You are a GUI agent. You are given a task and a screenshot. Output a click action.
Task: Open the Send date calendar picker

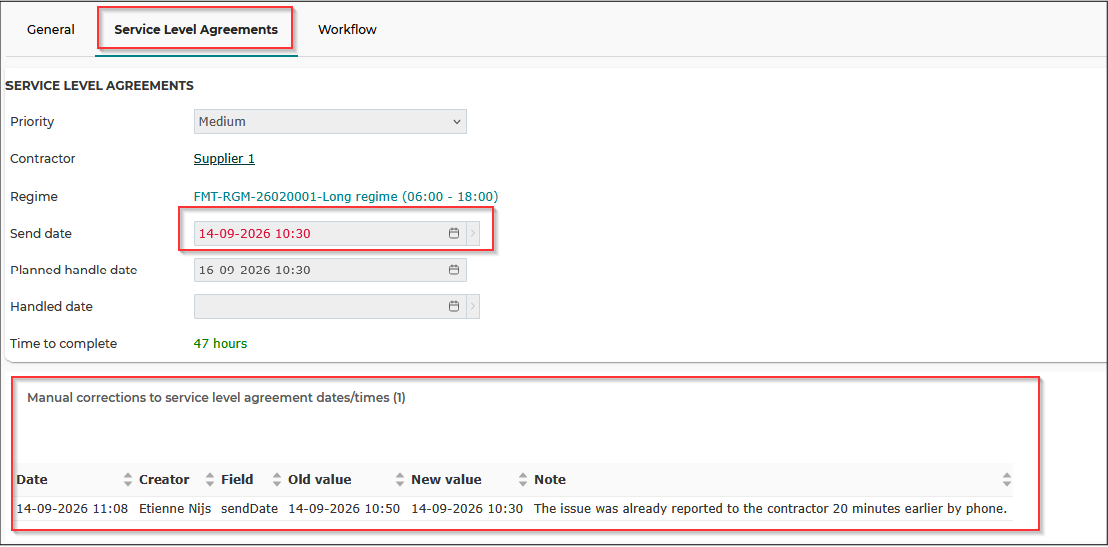454,233
